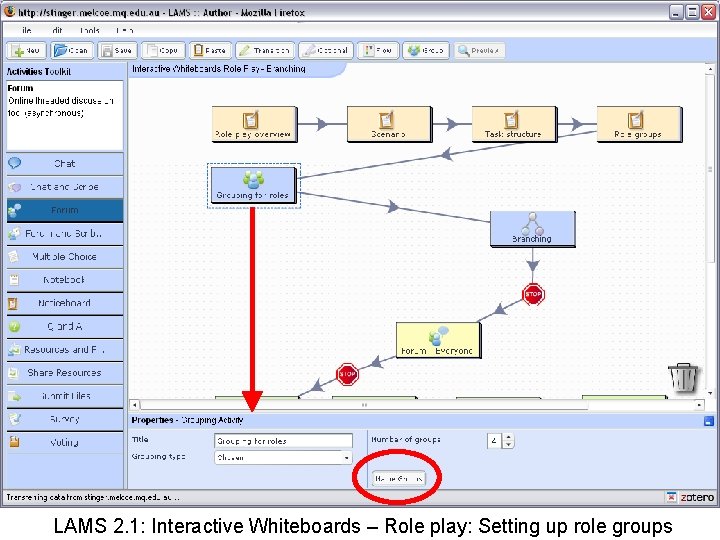The width and height of the screenshot is (720, 540).
Task: Click Number of groups value field
Action: coord(495,441)
